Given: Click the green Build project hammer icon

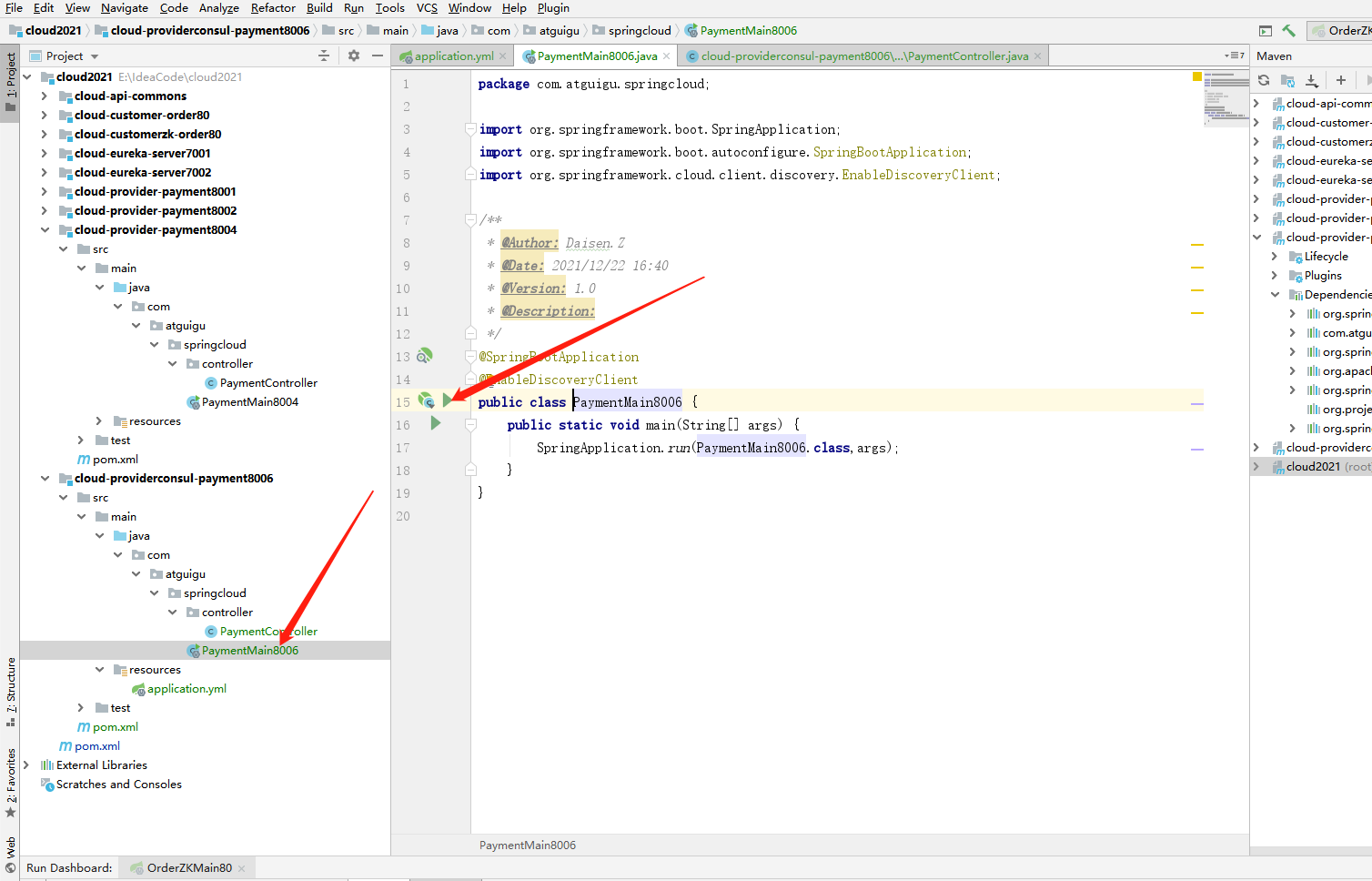Looking at the screenshot, I should coord(1288,30).
